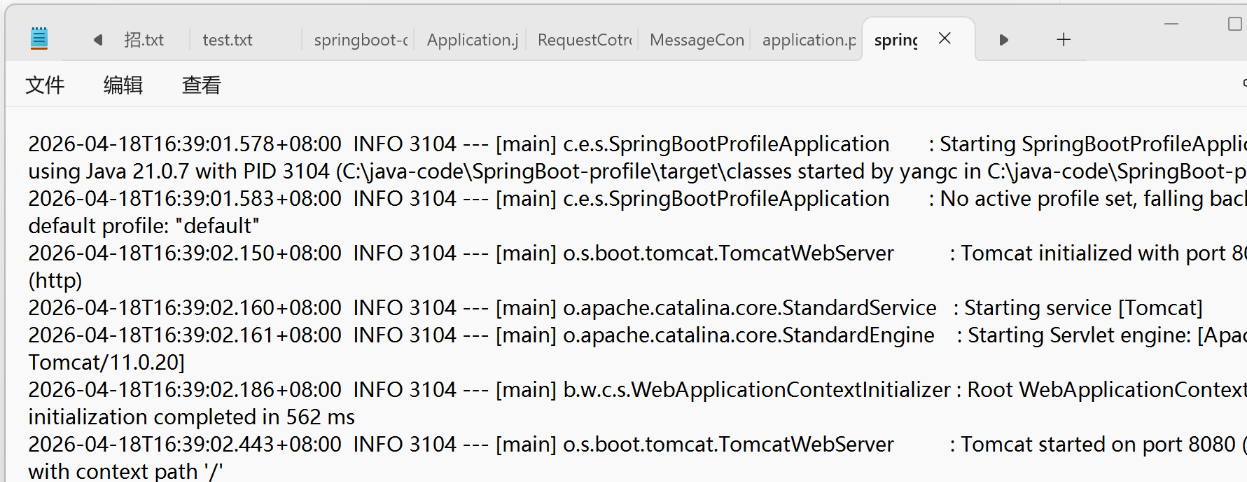
Task: Click 'b.w.c.s.WebApplicationContextInitializer' logger name
Action: (757, 390)
